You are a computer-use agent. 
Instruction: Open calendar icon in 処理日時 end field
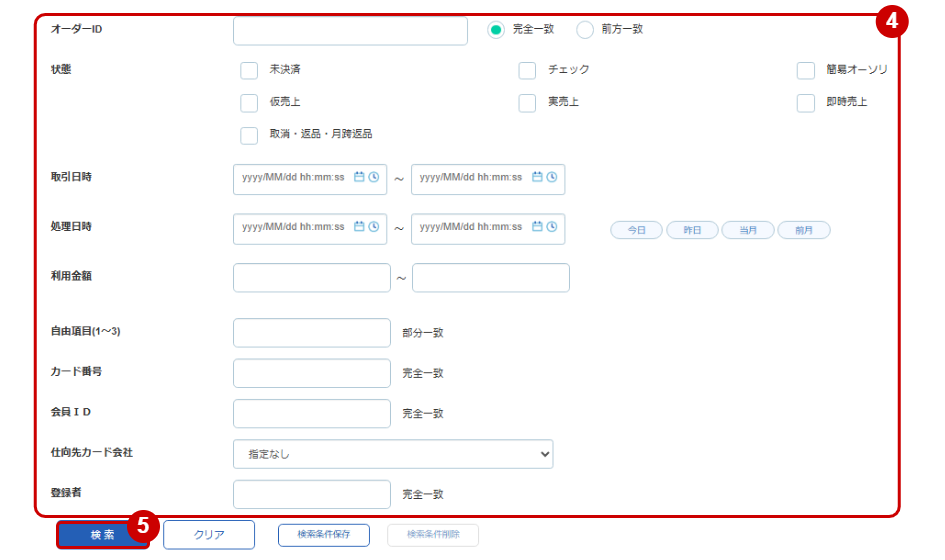coord(537,227)
